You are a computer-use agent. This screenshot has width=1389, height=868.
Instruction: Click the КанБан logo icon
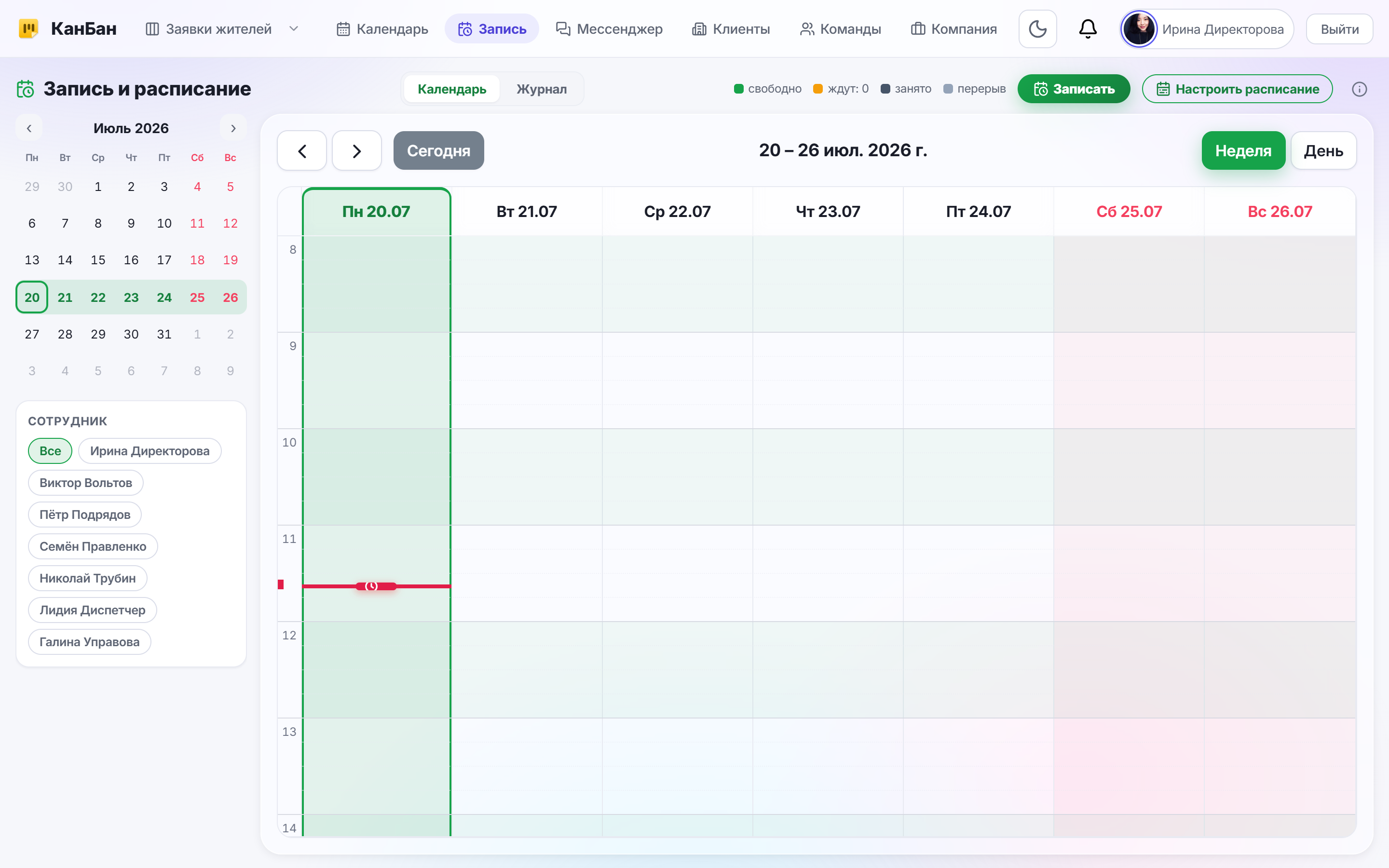point(28,29)
